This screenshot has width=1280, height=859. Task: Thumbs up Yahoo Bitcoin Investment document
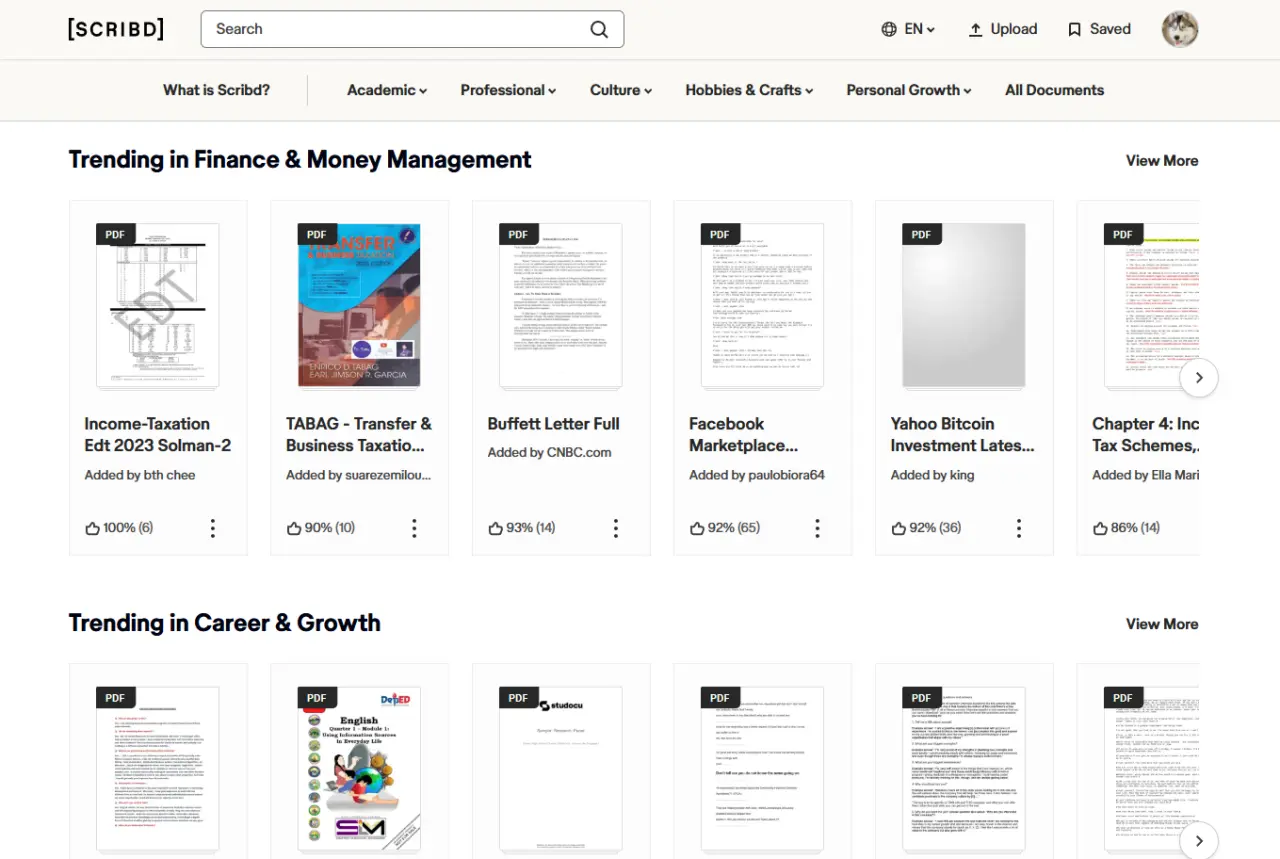pos(899,528)
